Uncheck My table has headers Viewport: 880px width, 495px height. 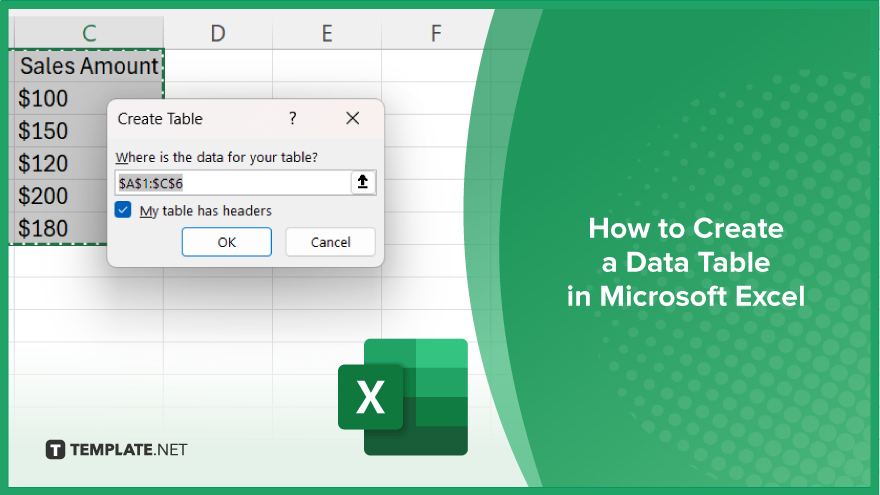(x=123, y=210)
